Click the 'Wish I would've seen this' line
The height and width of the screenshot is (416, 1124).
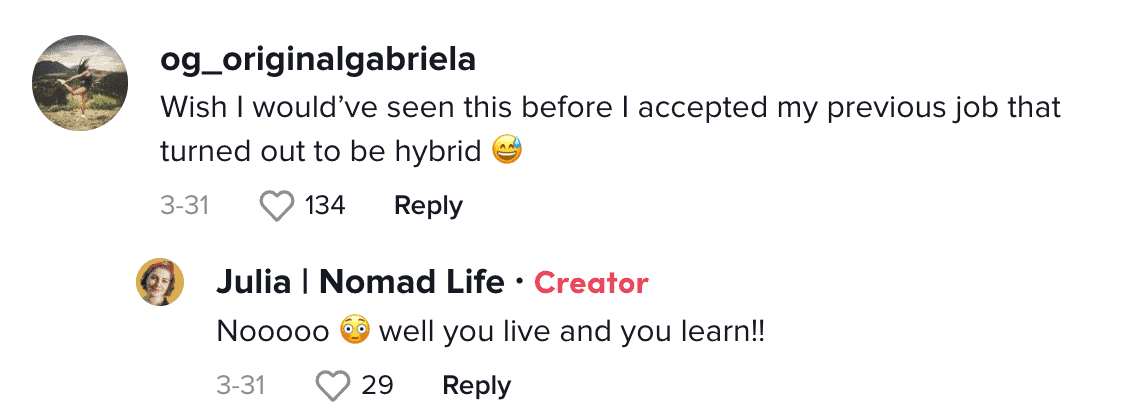pyautogui.click(x=610, y=108)
